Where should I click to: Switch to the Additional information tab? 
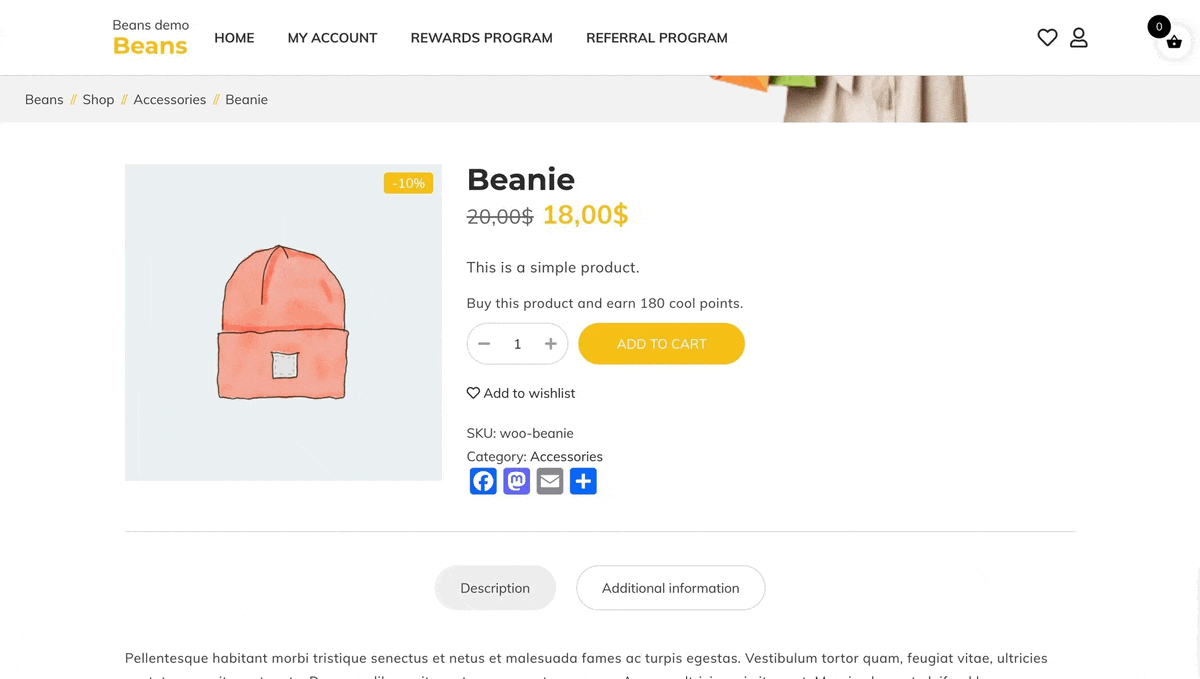click(x=670, y=588)
